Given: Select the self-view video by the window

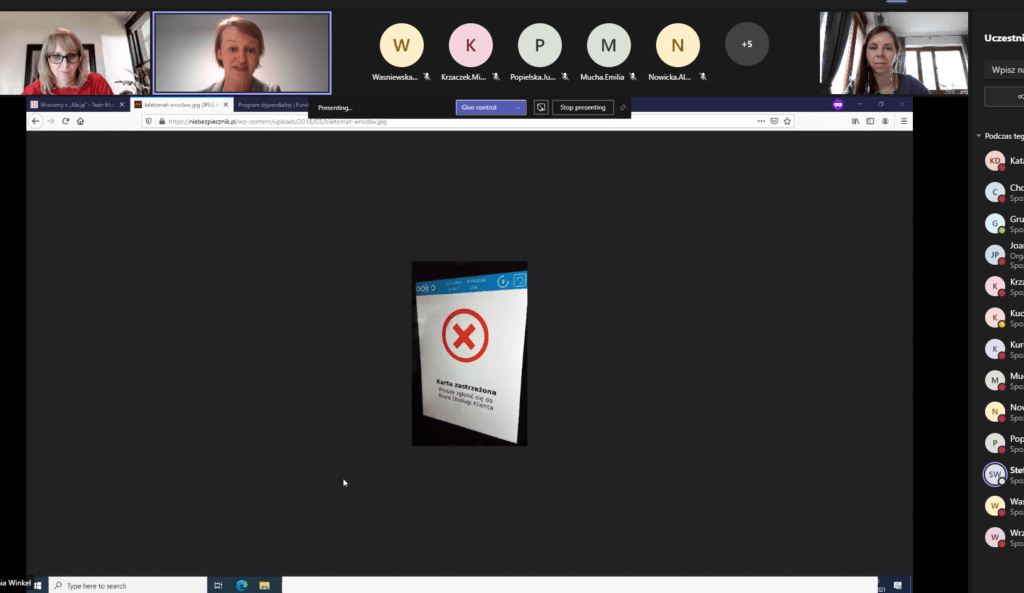Looking at the screenshot, I should [894, 54].
